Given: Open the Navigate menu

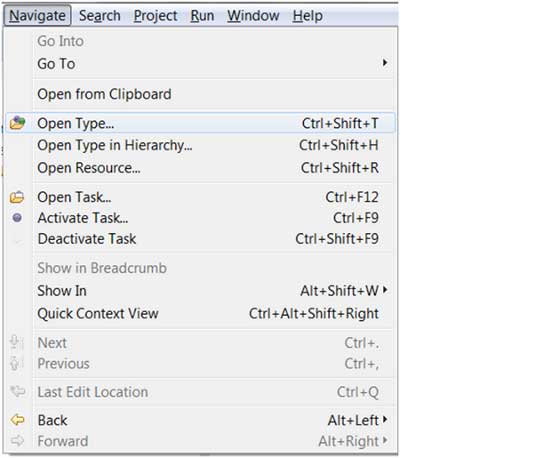Looking at the screenshot, I should tap(37, 15).
